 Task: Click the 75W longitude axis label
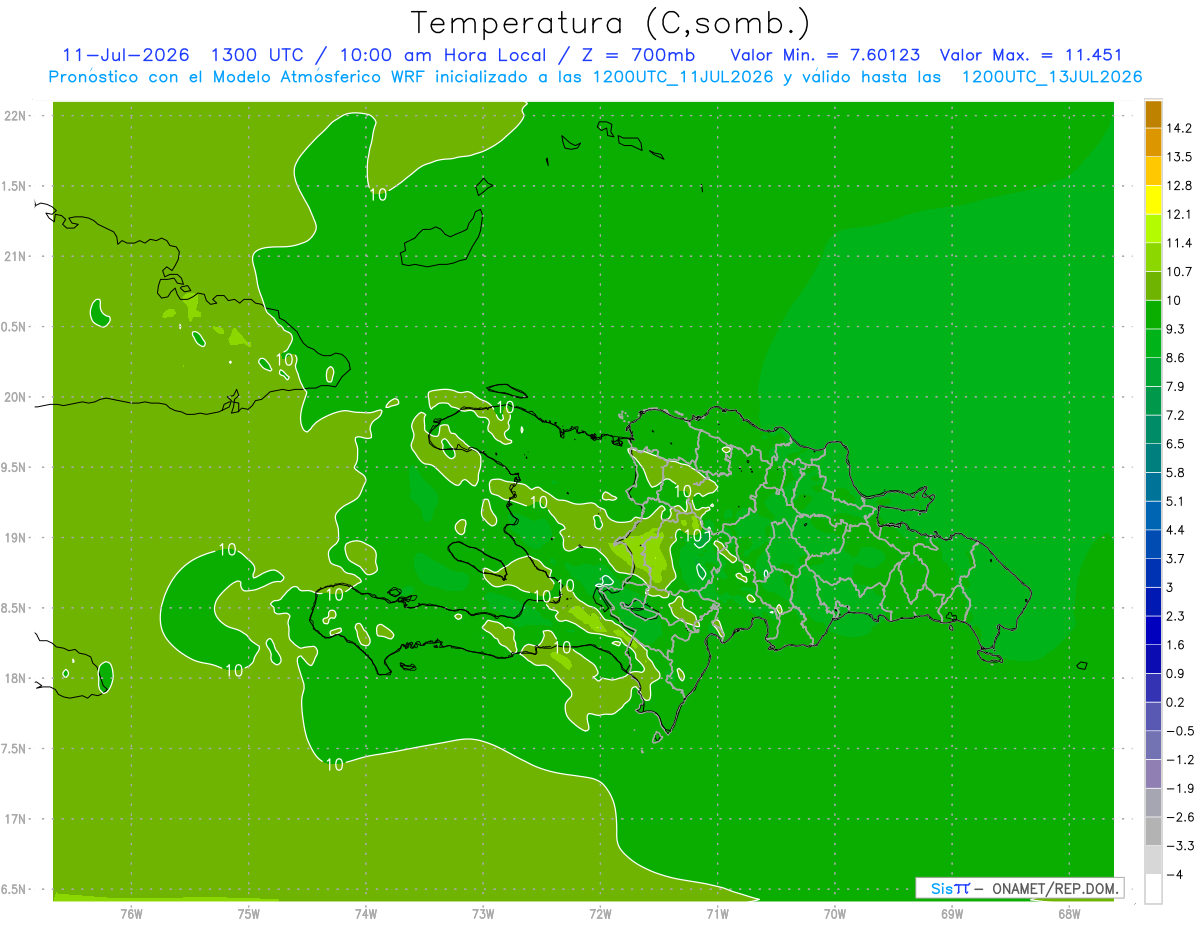coord(249,913)
